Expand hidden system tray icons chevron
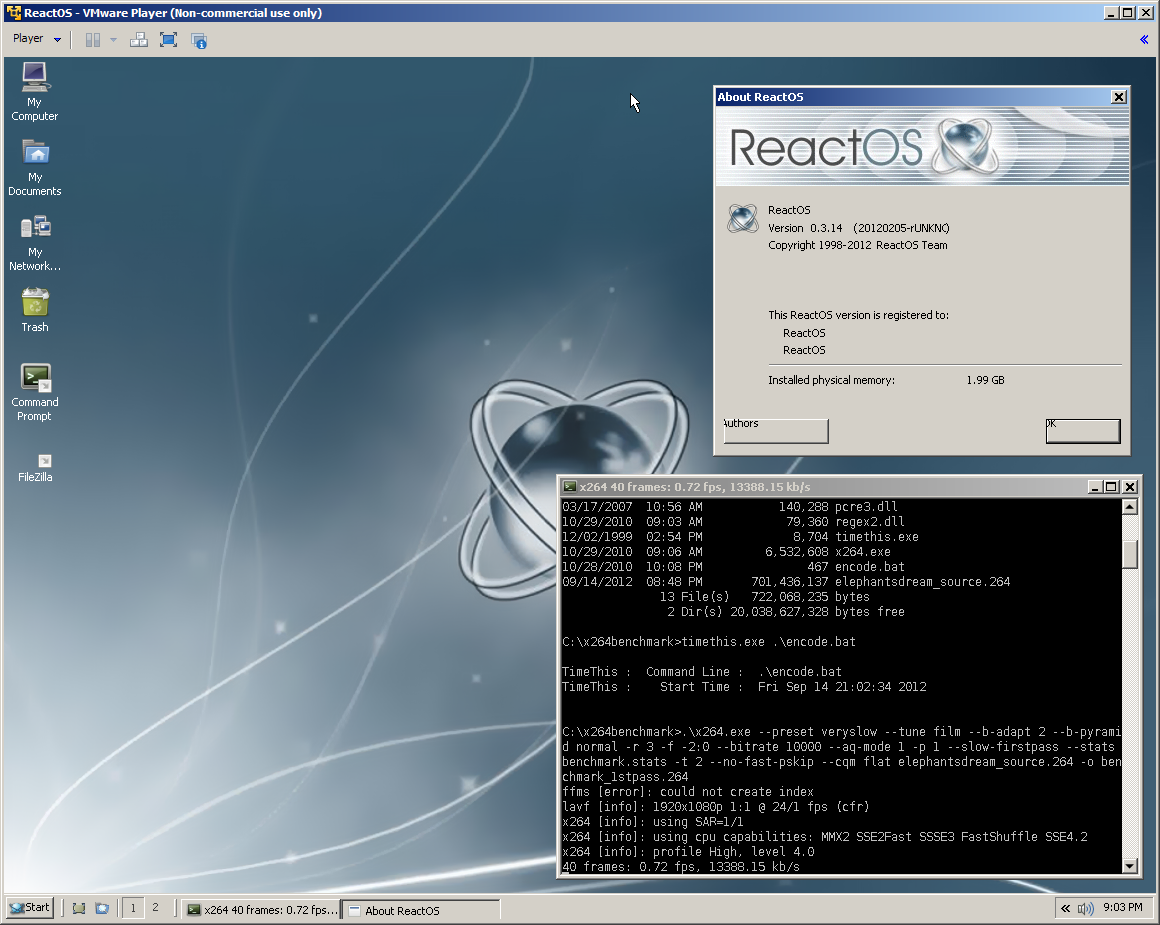The height and width of the screenshot is (925, 1160). tap(1066, 908)
